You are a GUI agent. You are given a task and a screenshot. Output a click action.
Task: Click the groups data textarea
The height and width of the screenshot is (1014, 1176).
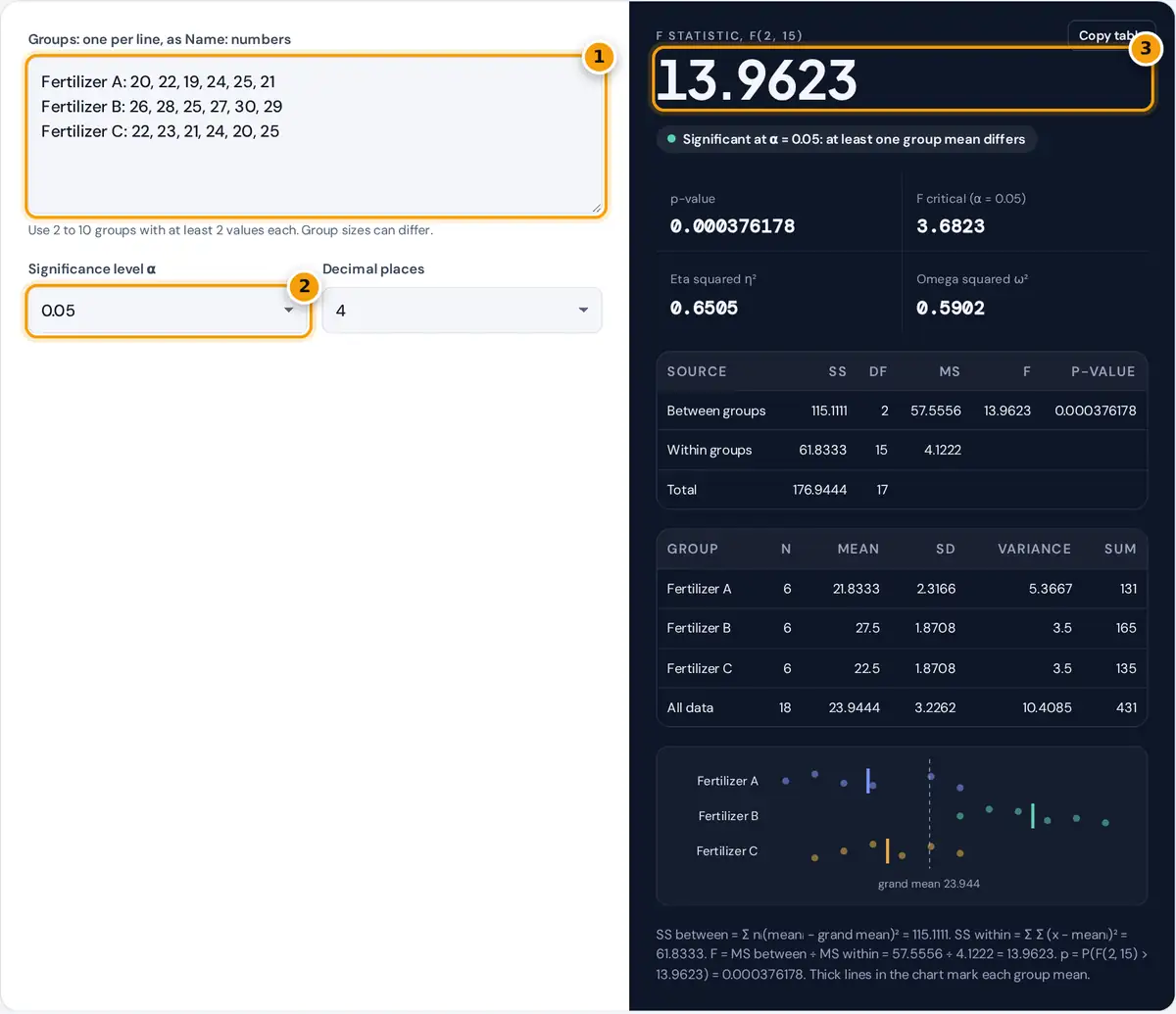[x=317, y=135]
